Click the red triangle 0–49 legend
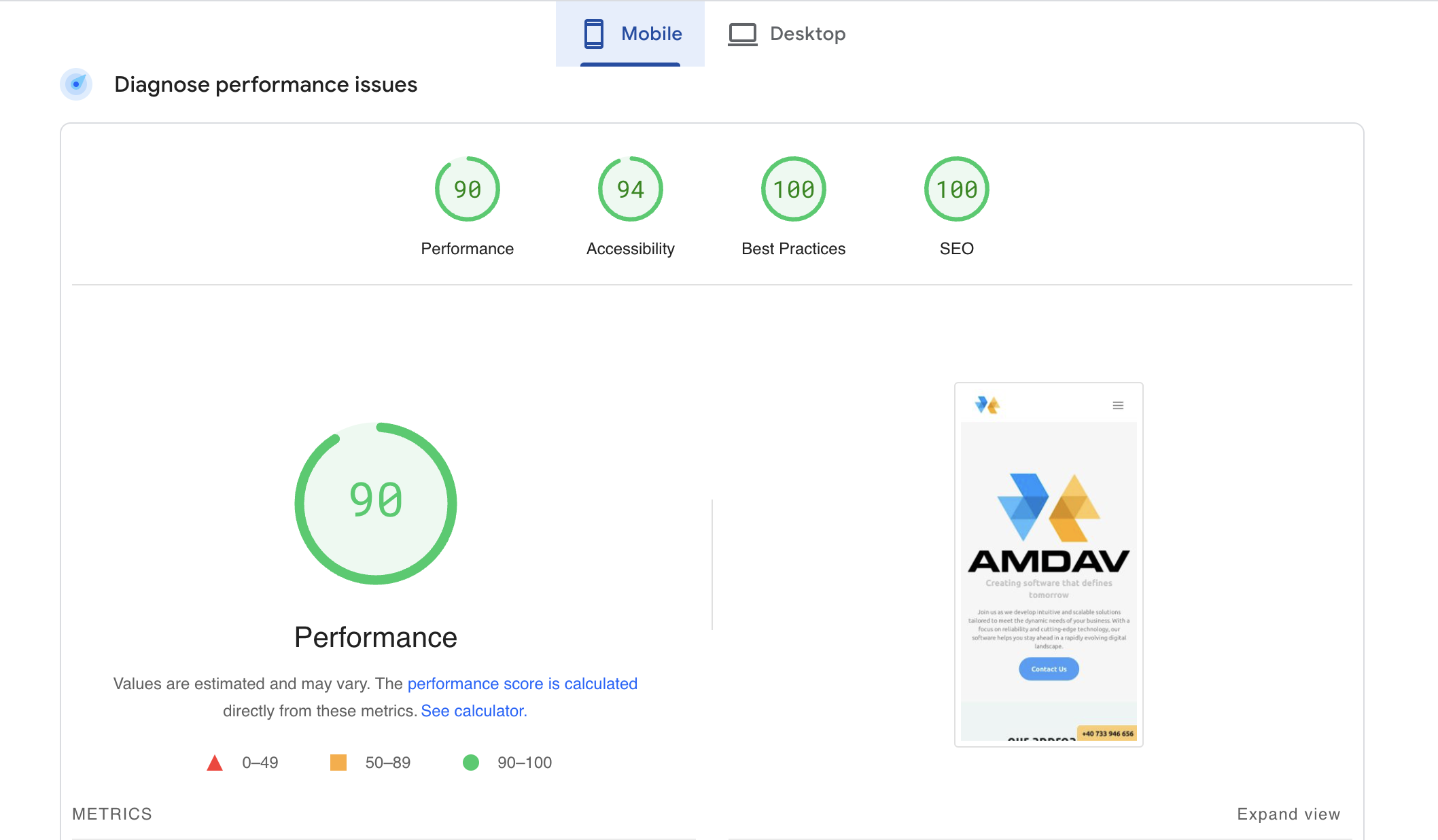Viewport: 1438px width, 840px height. pyautogui.click(x=215, y=763)
